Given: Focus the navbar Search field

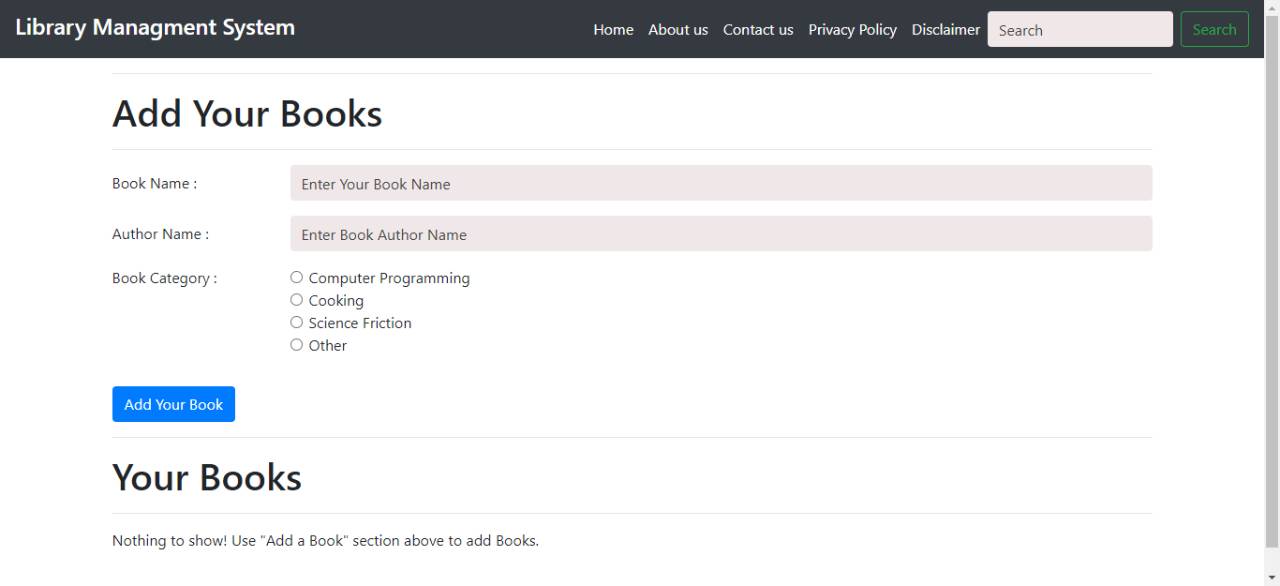Looking at the screenshot, I should (x=1080, y=30).
